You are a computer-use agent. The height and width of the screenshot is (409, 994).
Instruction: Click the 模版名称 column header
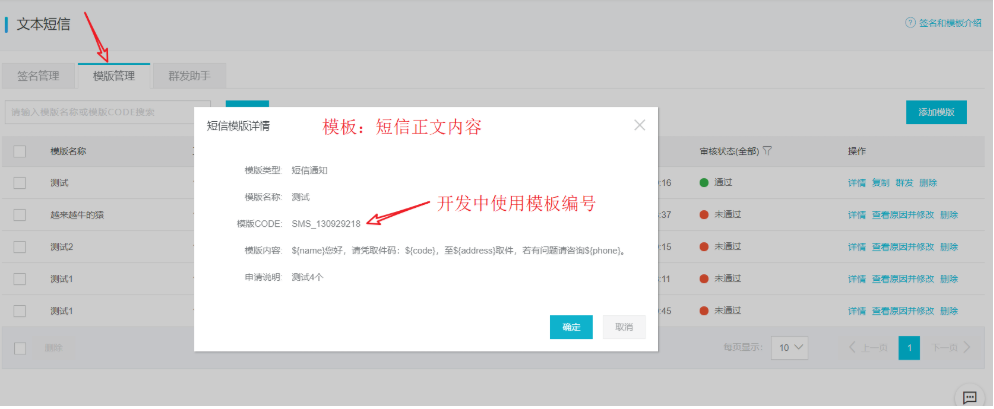[68, 151]
